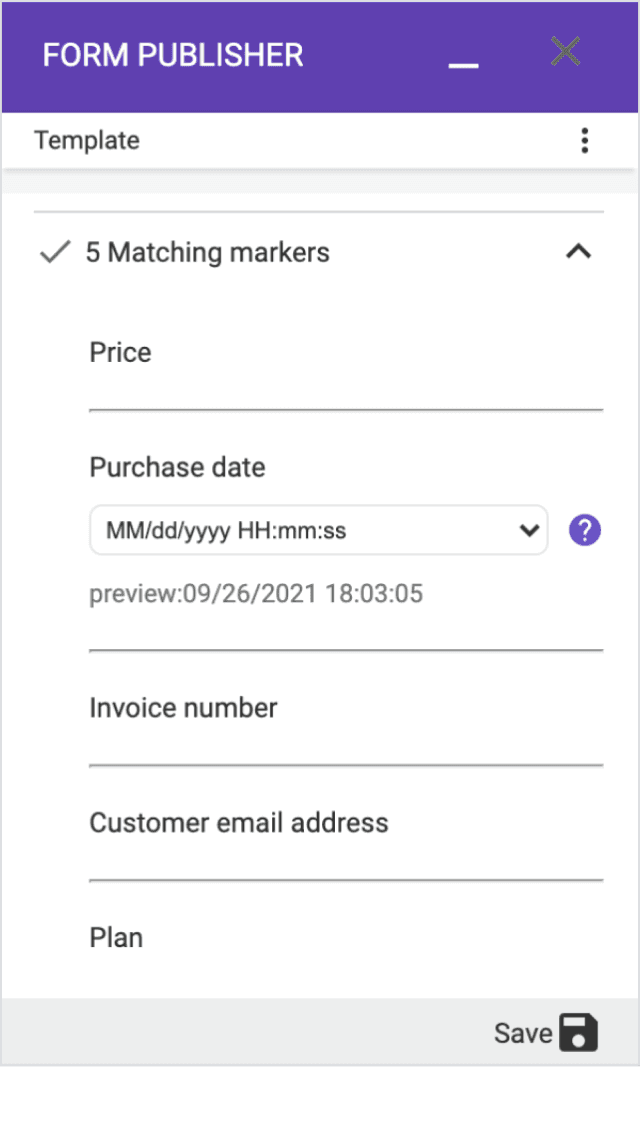Choose the Customer email address marker
The image size is (640, 1144).
pyautogui.click(x=239, y=823)
